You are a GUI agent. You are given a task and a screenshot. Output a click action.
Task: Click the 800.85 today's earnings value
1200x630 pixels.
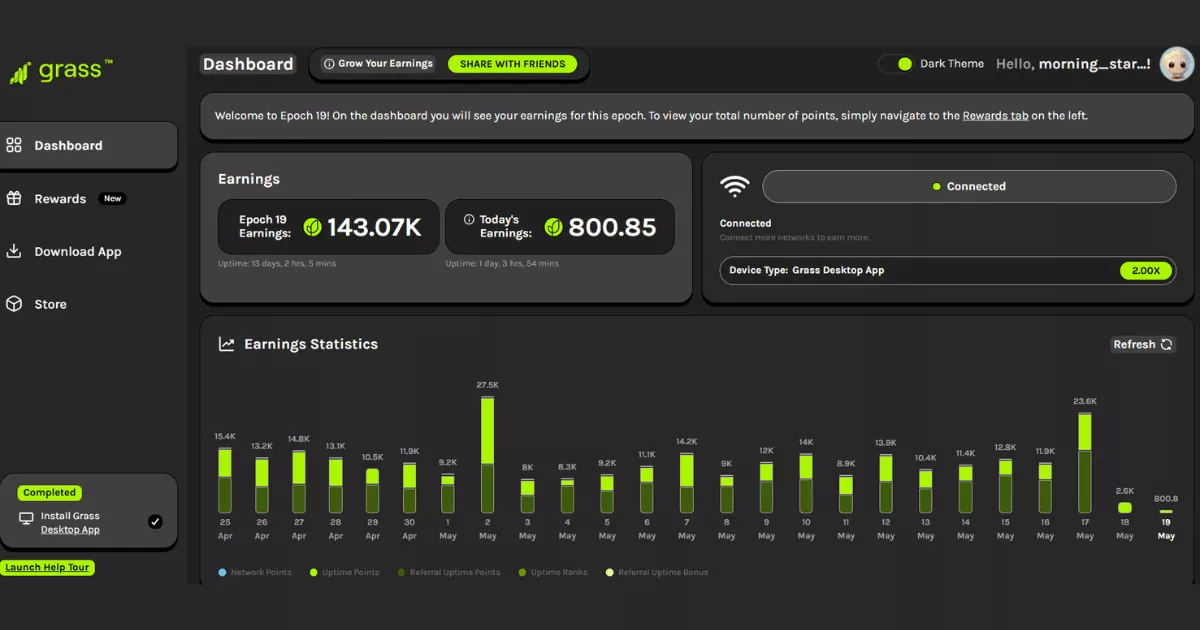(x=612, y=228)
